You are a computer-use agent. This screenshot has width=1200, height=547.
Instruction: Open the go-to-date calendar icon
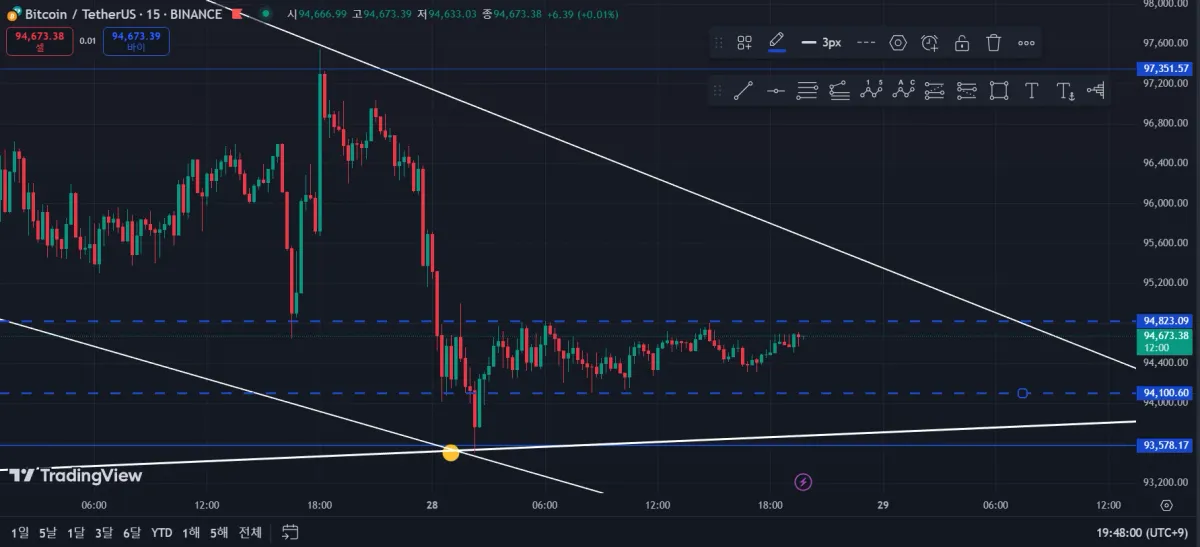click(290, 532)
